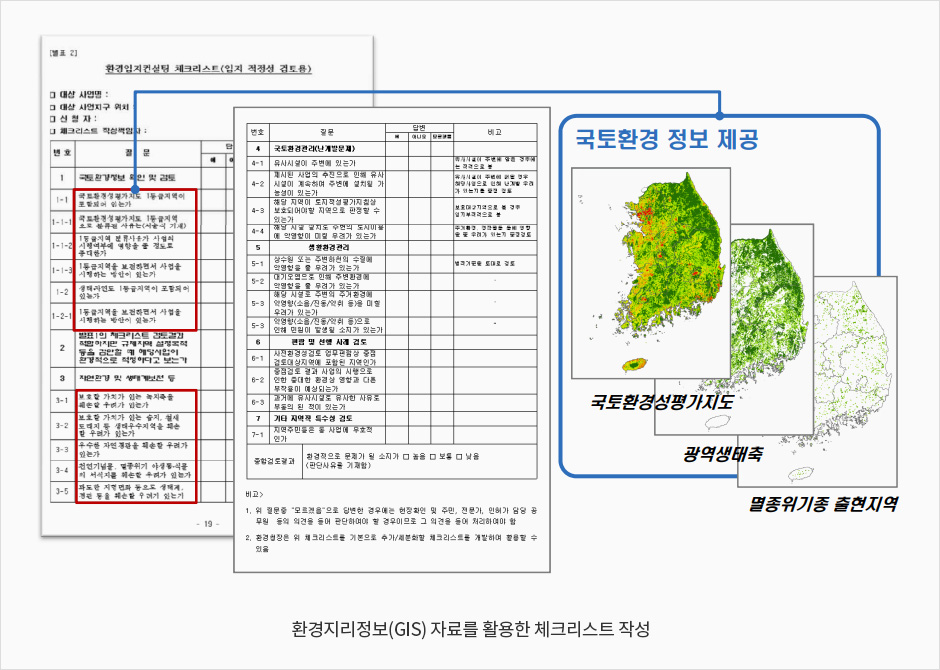The image size is (940, 670).
Task: Click the 높음 checkbox in 종합검토결과
Action: coord(406,457)
